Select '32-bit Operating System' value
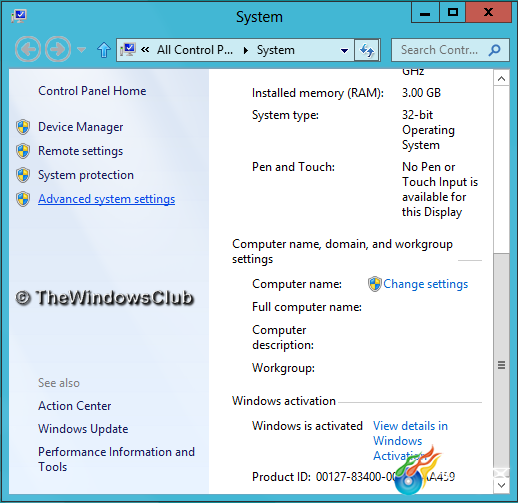518x503 pixels. pos(428,130)
